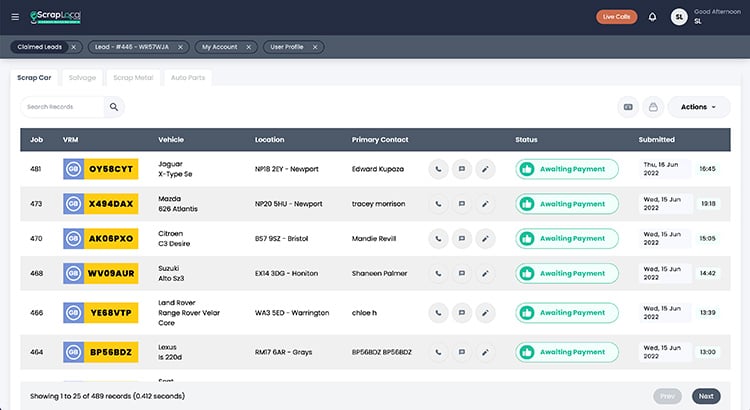The width and height of the screenshot is (750, 410).
Task: Click location WA3 5ED - Warrington
Action: tap(292, 312)
